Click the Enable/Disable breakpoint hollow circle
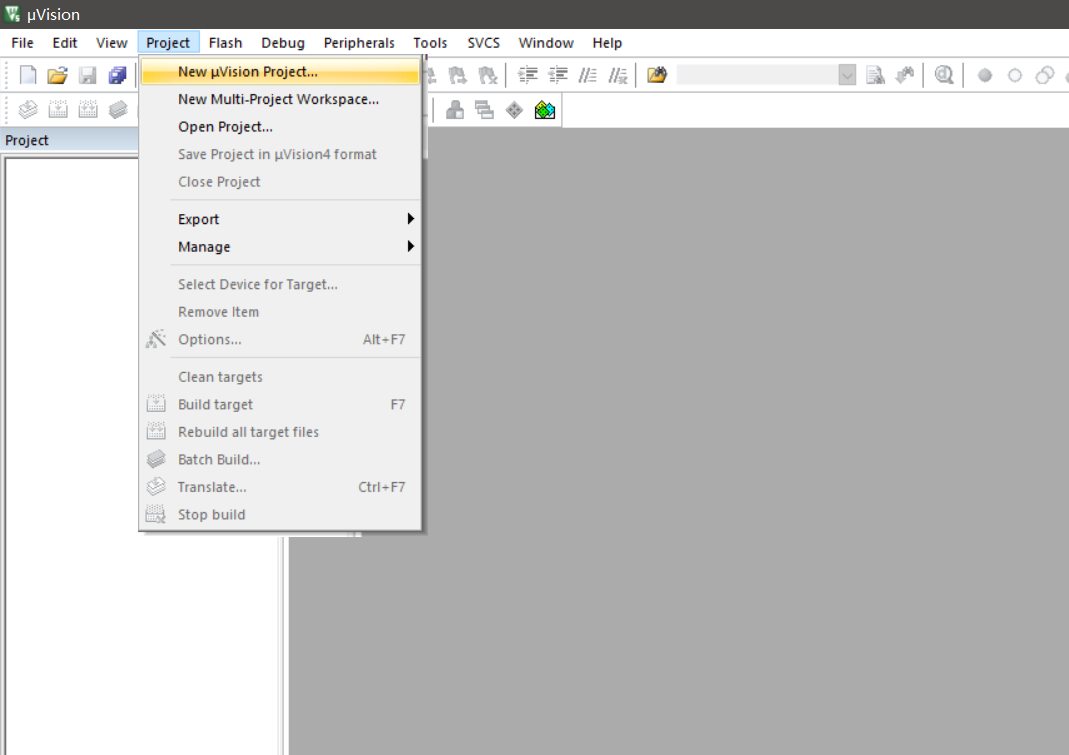This screenshot has width=1069, height=755. 1014,75
